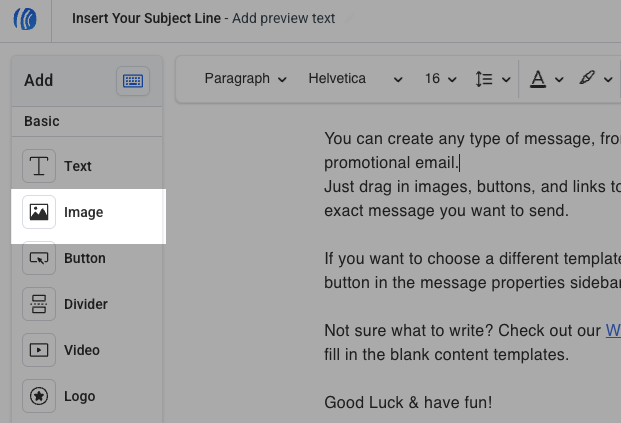Follow the blue link after 'Check out our'
This screenshot has width=621, height=423.
[613, 330]
